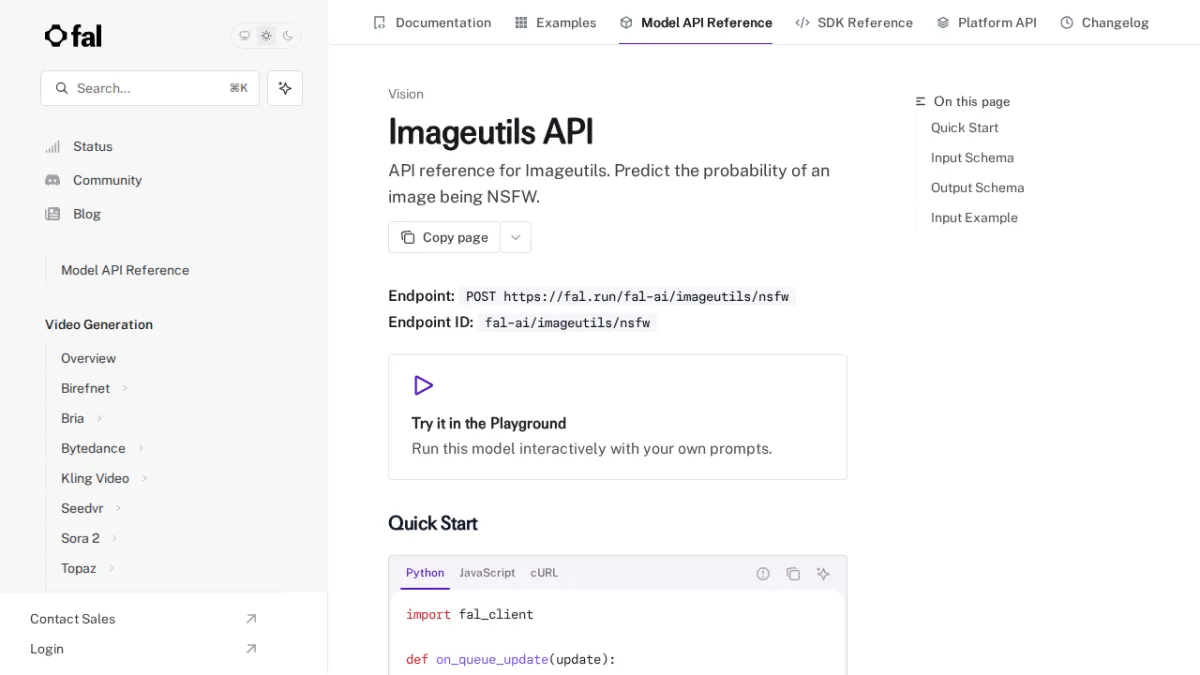Click the Contact Sales external arrow icon

[251, 619]
